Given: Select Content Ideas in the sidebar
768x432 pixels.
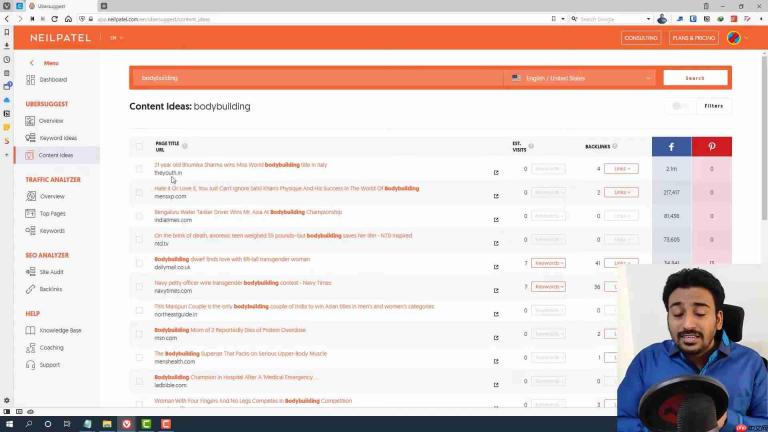Looking at the screenshot, I should pos(49,155).
